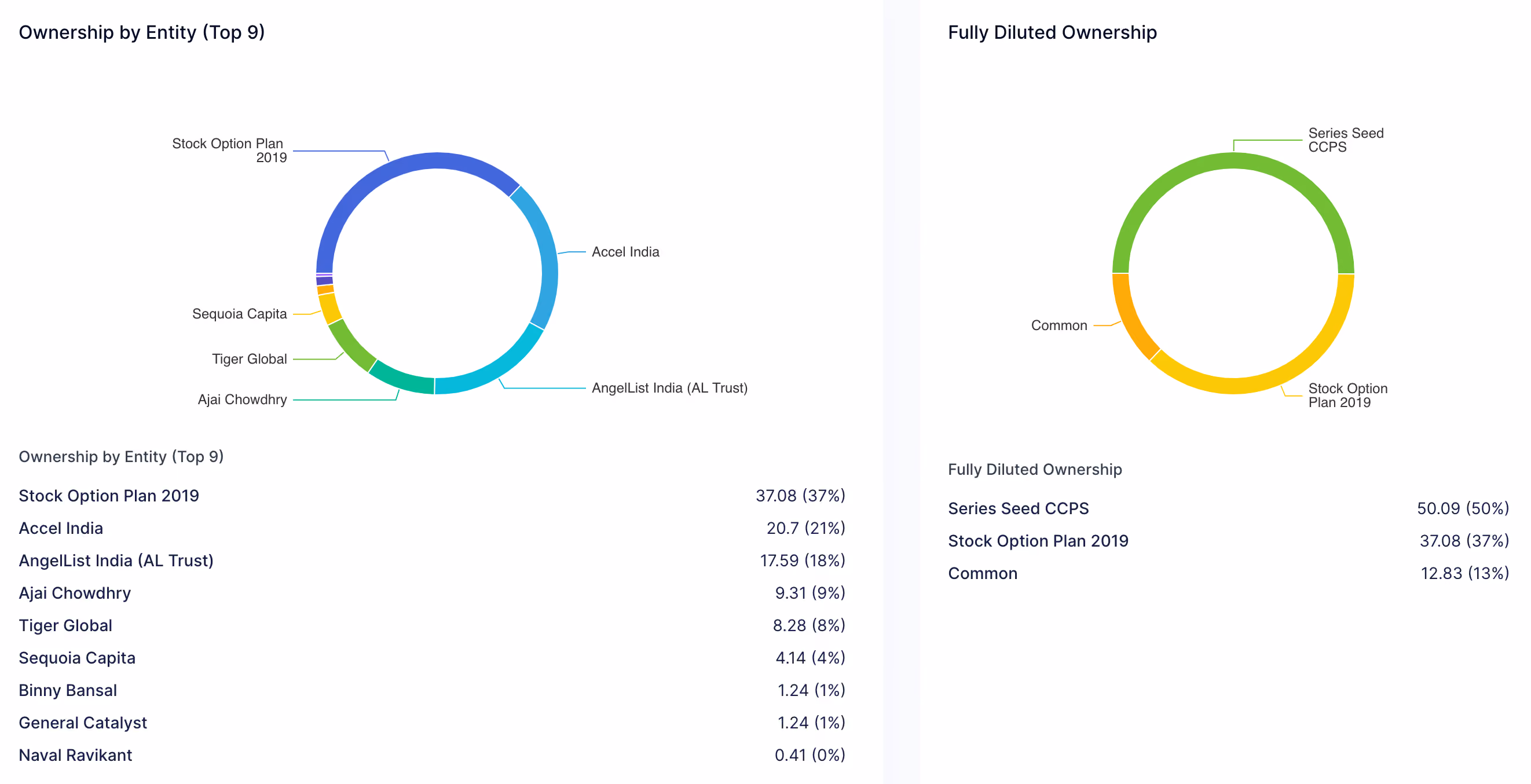Image resolution: width=1531 pixels, height=784 pixels.
Task: Click the Series Seed CCPS label on diluted chart
Action: coord(1346,140)
